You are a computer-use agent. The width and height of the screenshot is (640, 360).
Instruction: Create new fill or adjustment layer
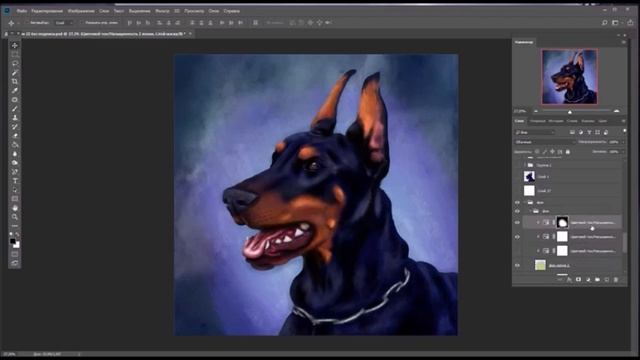588,280
